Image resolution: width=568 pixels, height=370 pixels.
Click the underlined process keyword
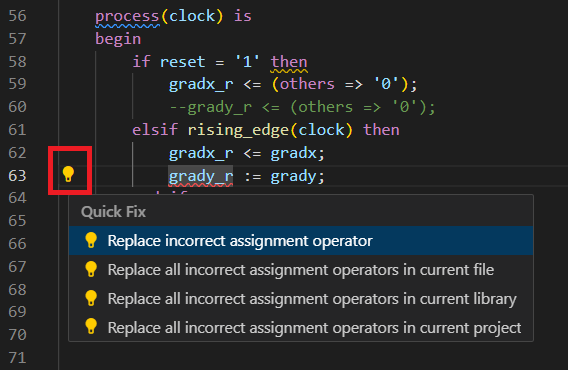click(127, 17)
